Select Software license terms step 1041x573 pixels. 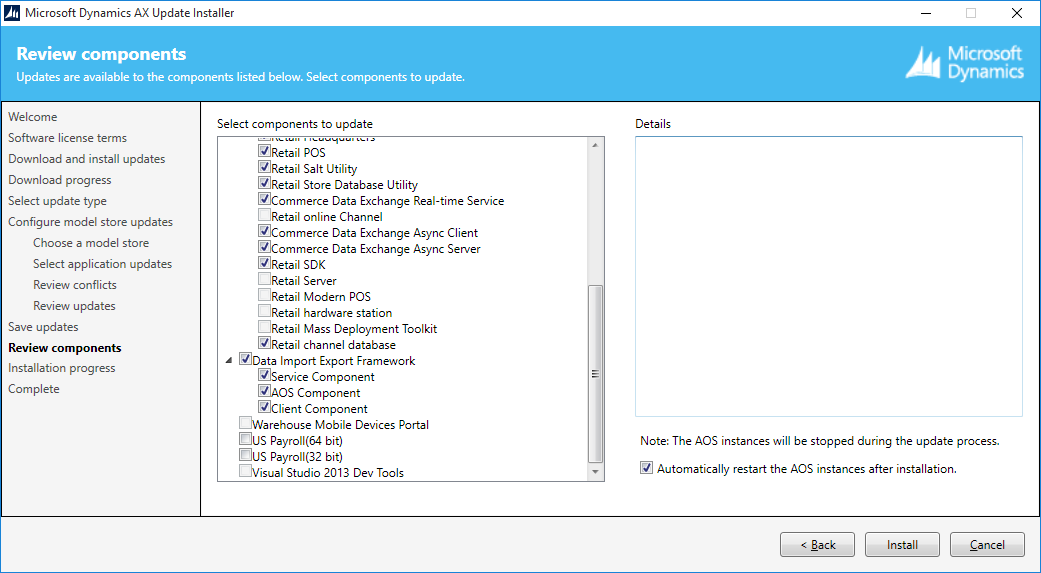(68, 138)
